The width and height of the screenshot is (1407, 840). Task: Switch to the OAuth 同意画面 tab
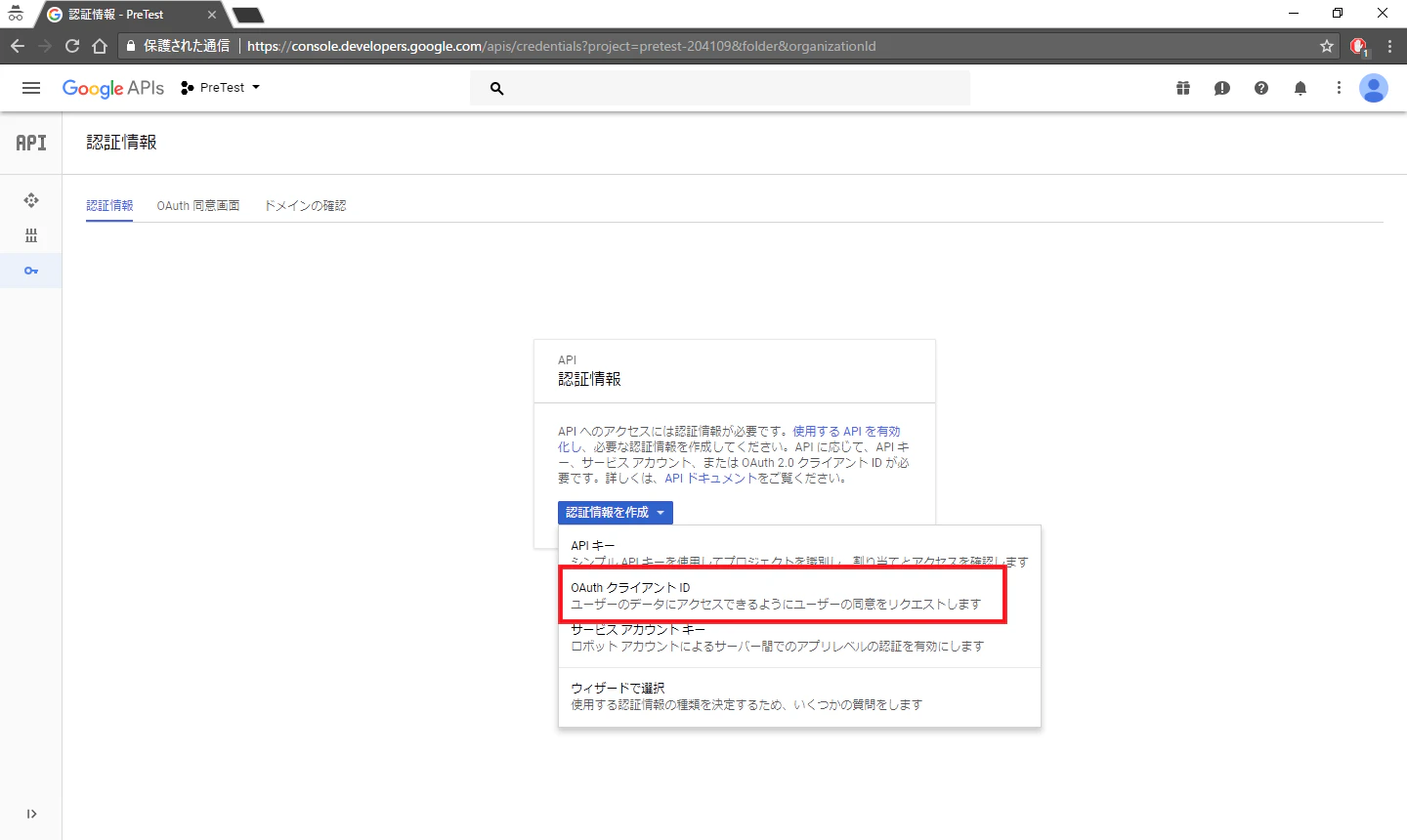point(198,206)
